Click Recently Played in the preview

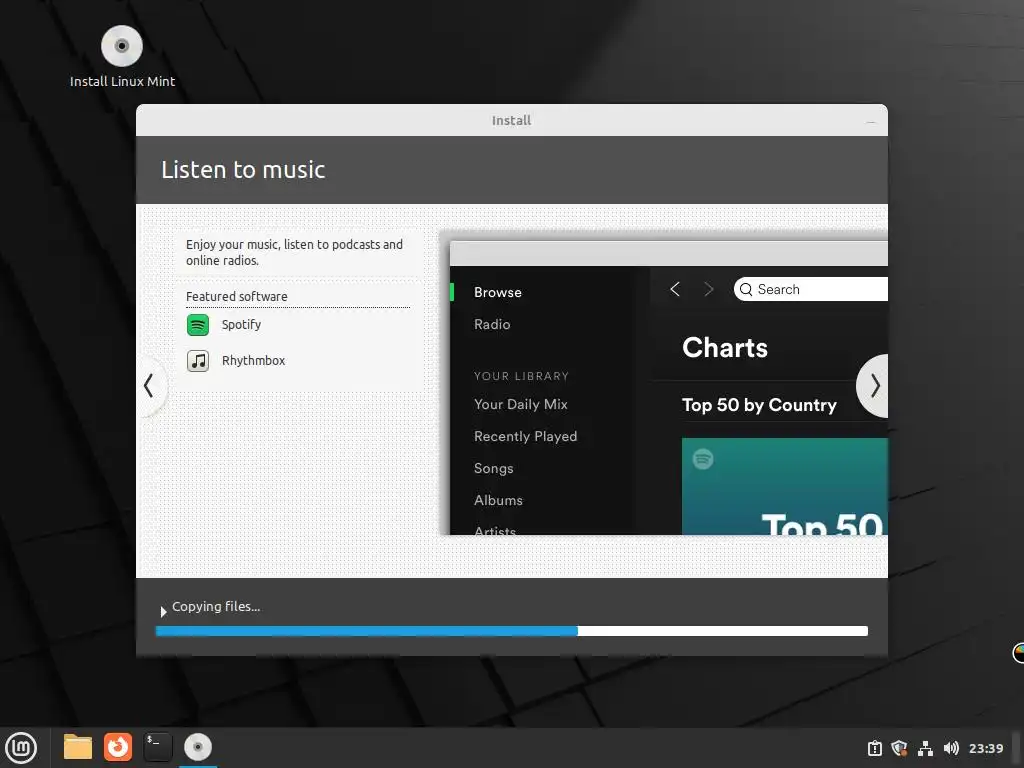coord(526,436)
